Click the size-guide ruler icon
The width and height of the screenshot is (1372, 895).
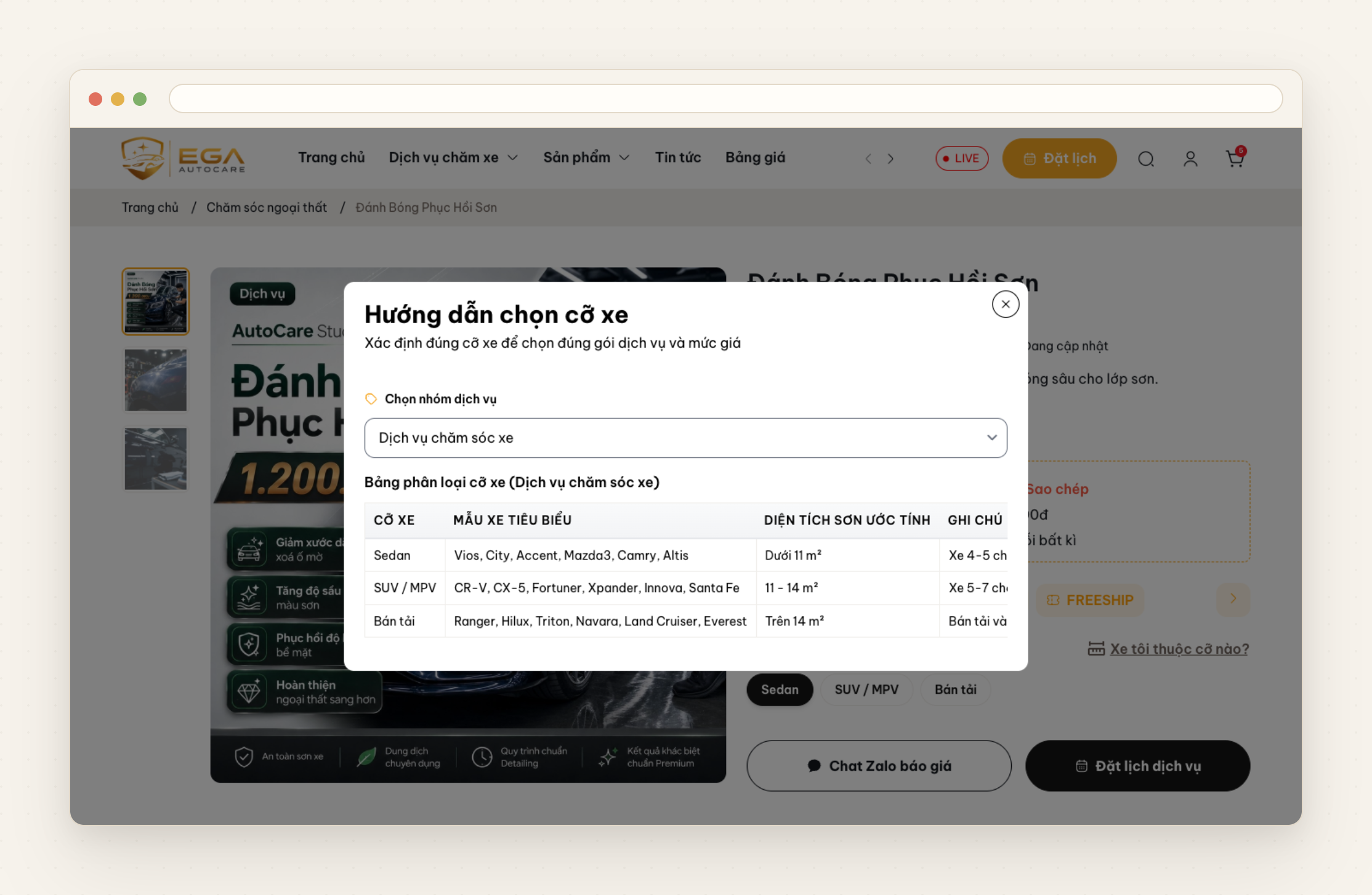click(x=1096, y=649)
